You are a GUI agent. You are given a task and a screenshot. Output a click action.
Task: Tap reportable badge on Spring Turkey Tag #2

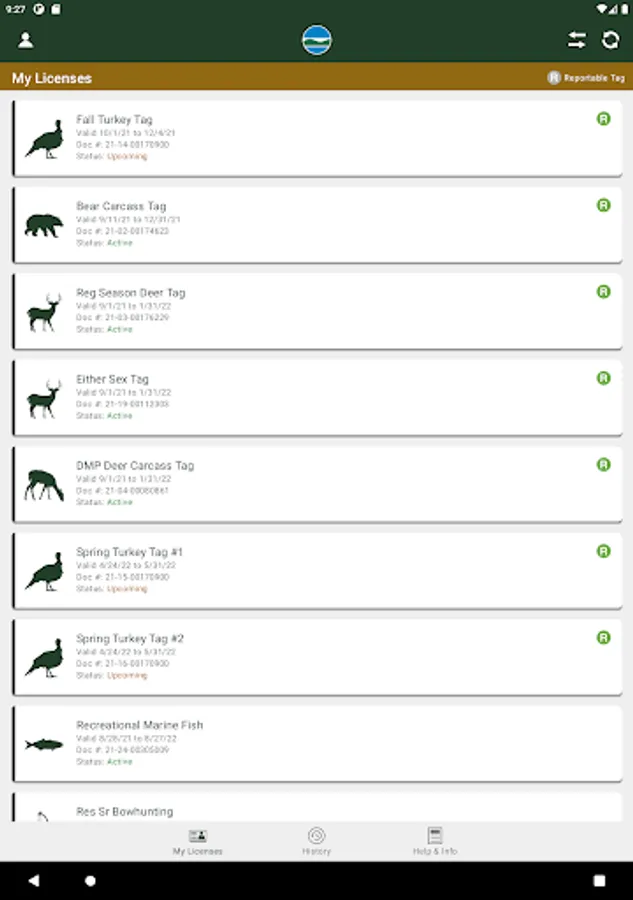coord(603,637)
